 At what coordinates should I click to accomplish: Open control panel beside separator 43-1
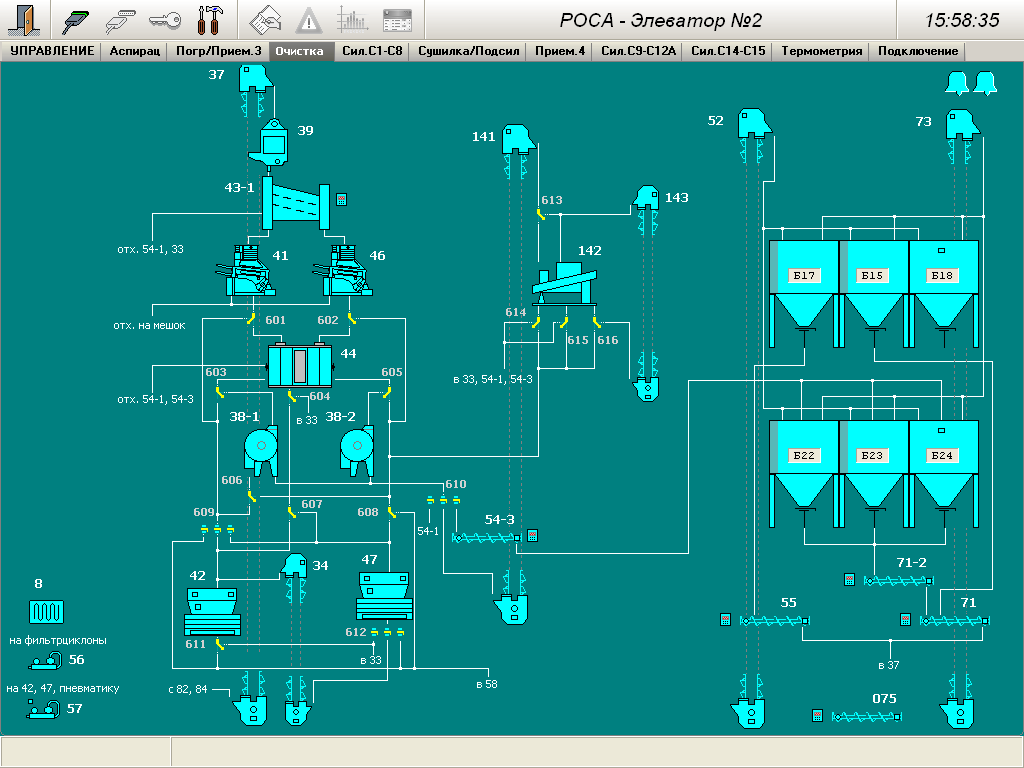(x=341, y=199)
